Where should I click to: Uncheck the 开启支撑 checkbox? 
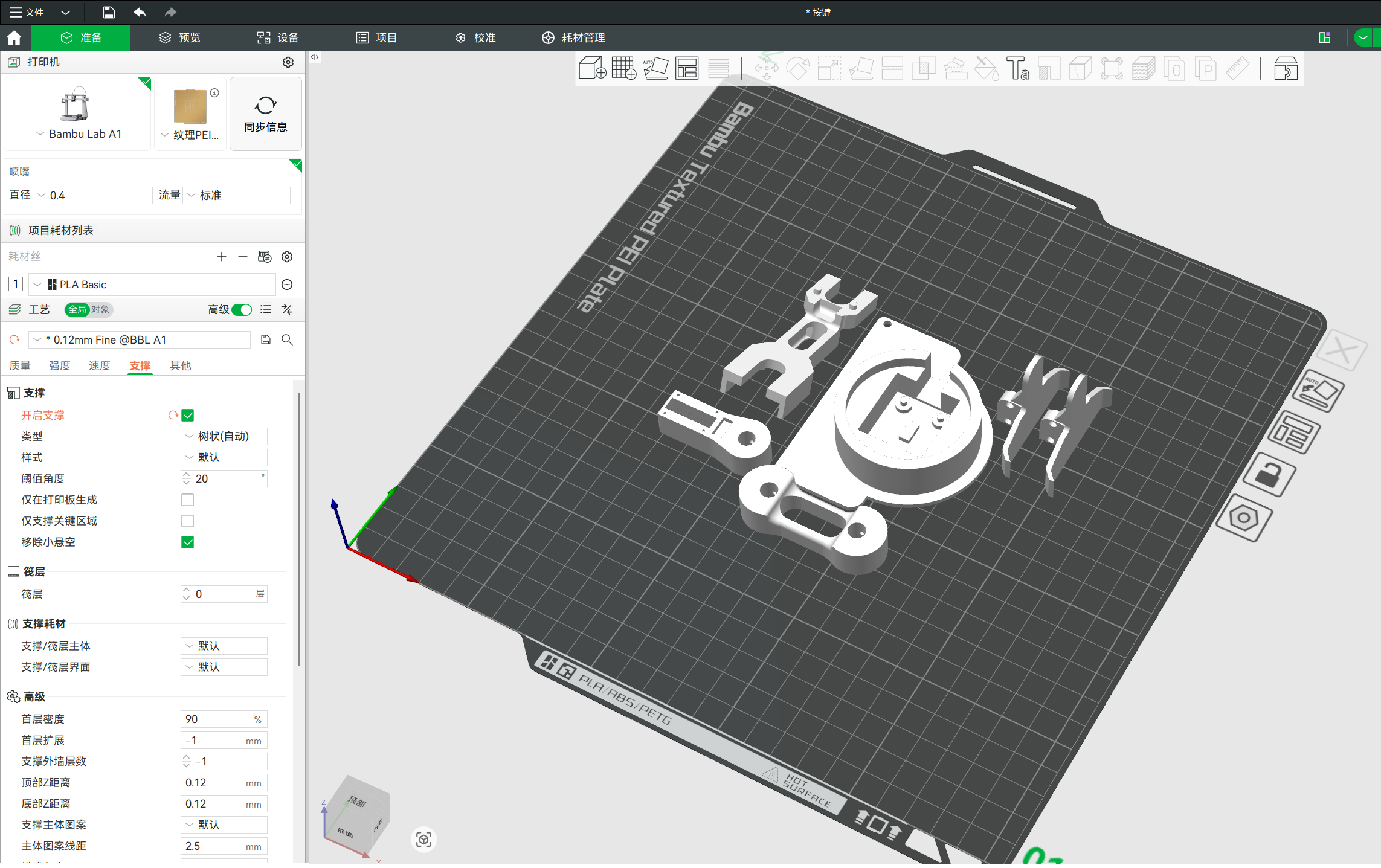pos(188,416)
